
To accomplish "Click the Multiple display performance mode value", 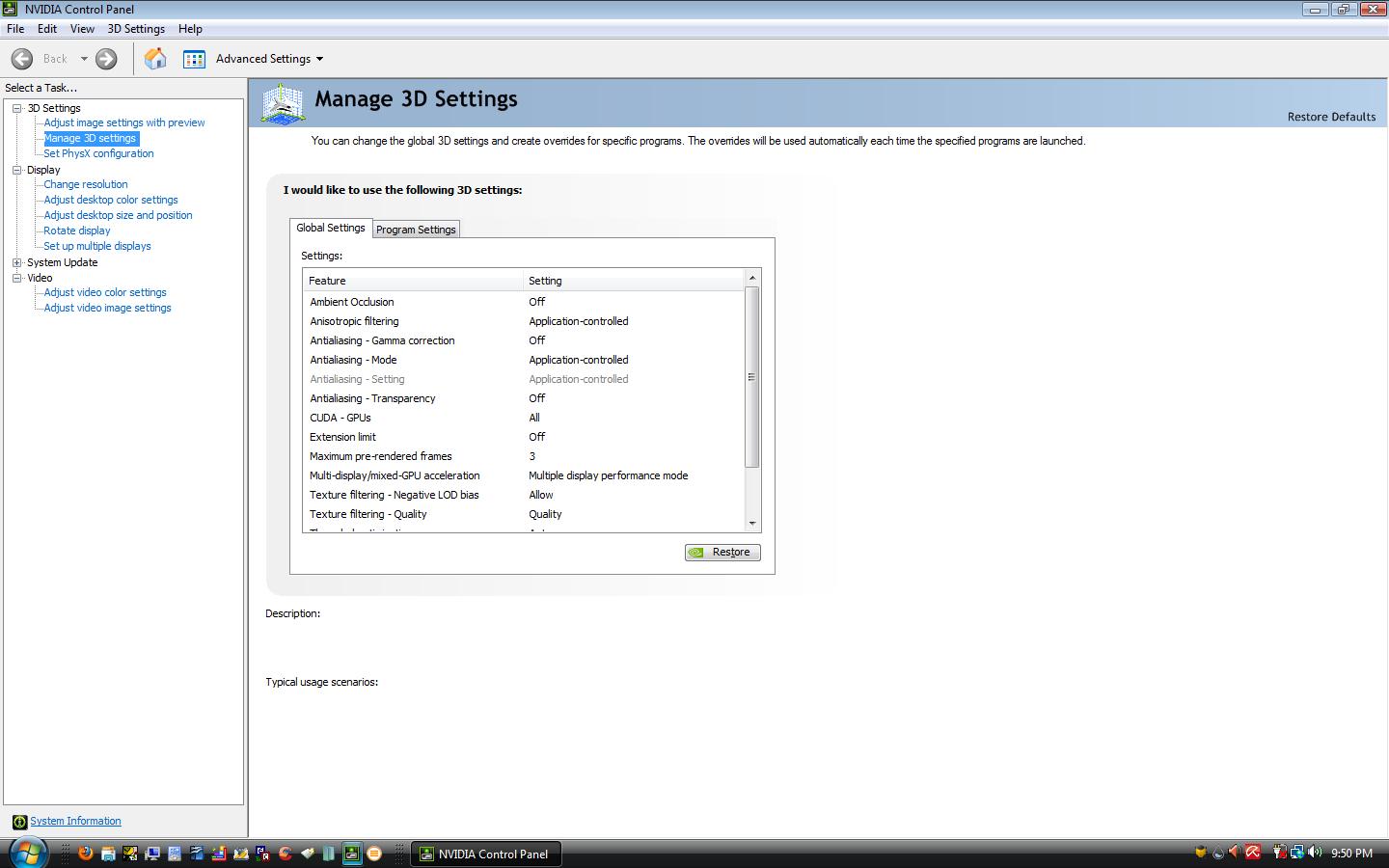I will 608,475.
